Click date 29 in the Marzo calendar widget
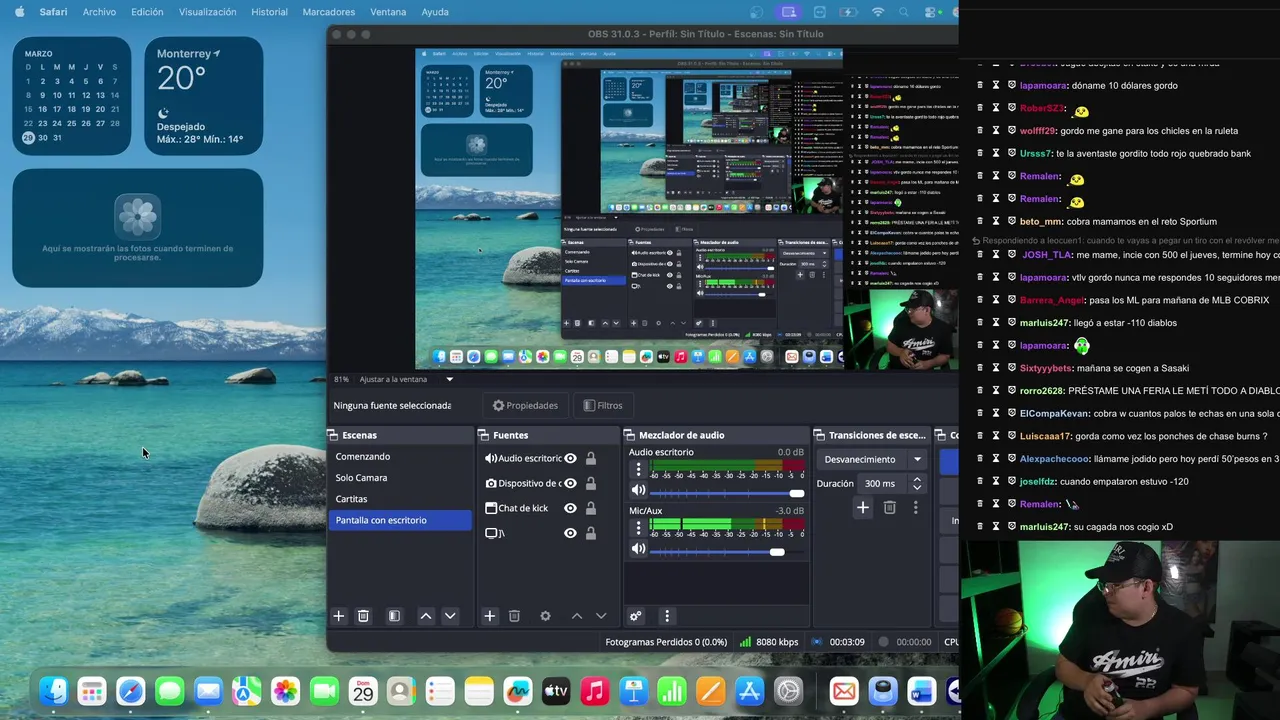The image size is (1280, 720). (28, 138)
